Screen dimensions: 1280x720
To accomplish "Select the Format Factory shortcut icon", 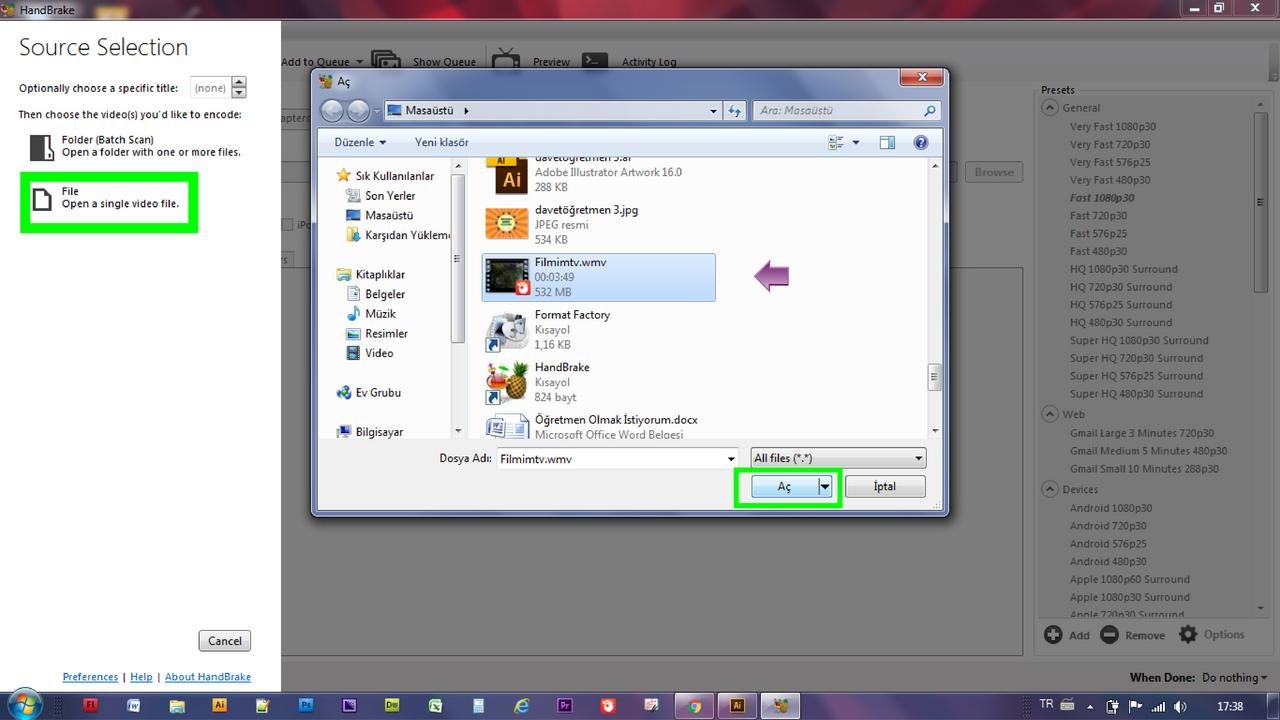I will [x=507, y=330].
